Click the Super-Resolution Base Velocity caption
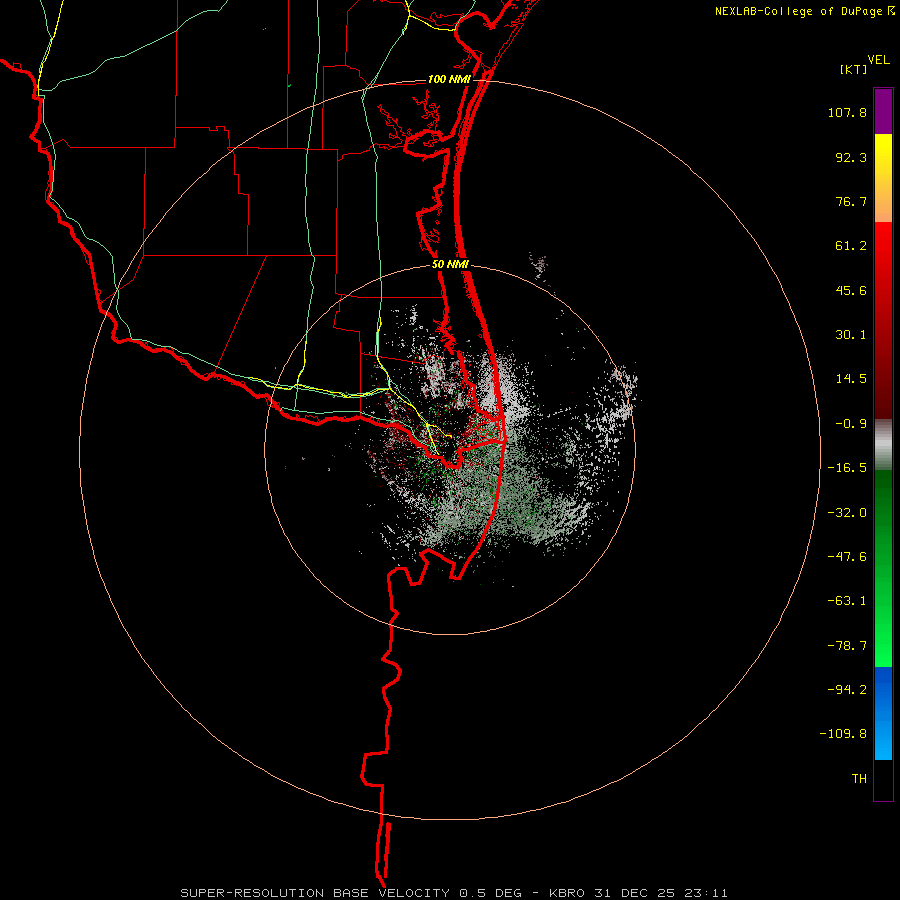 (x=454, y=893)
